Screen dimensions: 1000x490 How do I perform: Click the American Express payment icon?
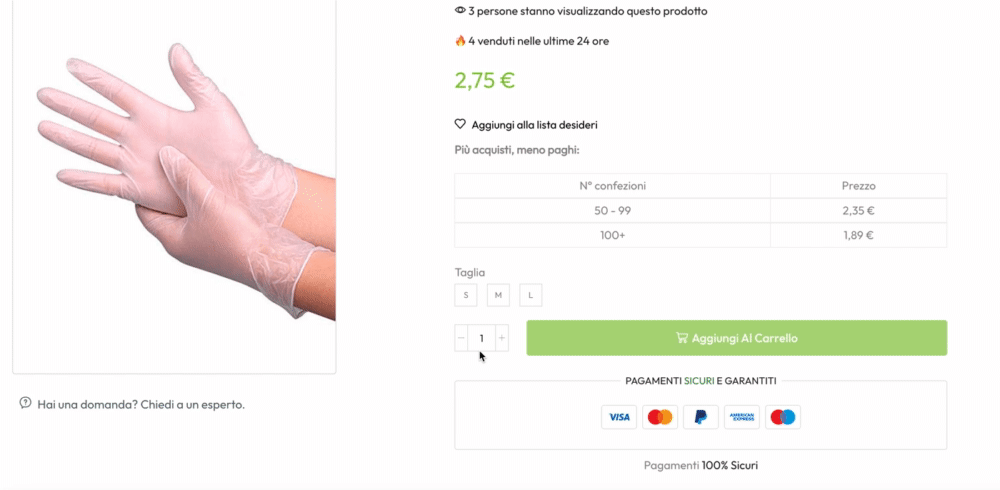[742, 417]
